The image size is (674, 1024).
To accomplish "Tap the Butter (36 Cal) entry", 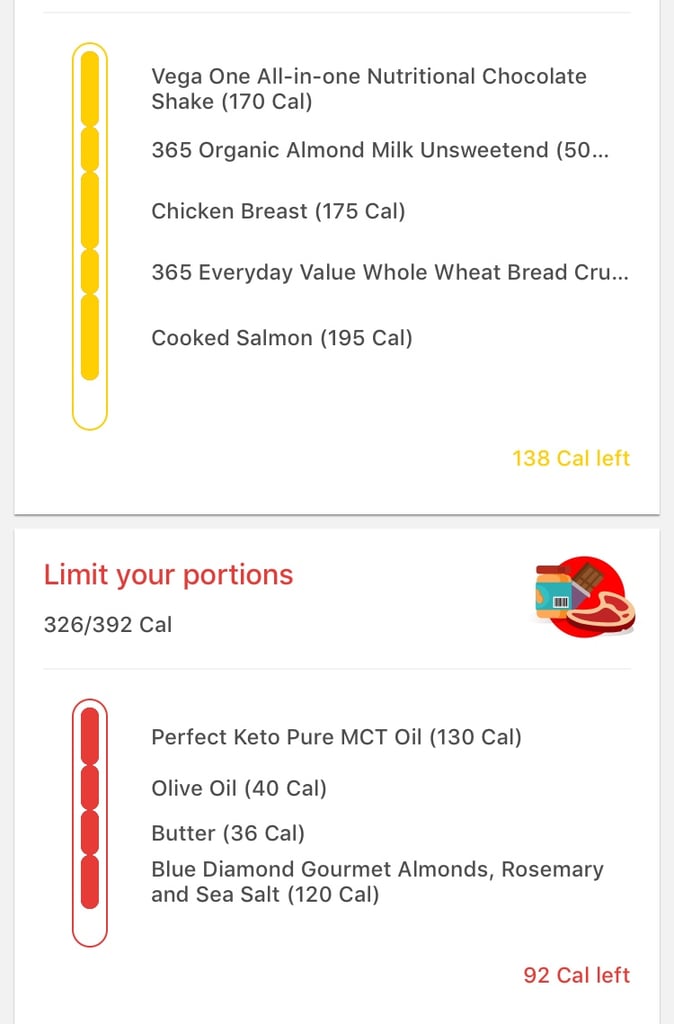I will [x=228, y=833].
